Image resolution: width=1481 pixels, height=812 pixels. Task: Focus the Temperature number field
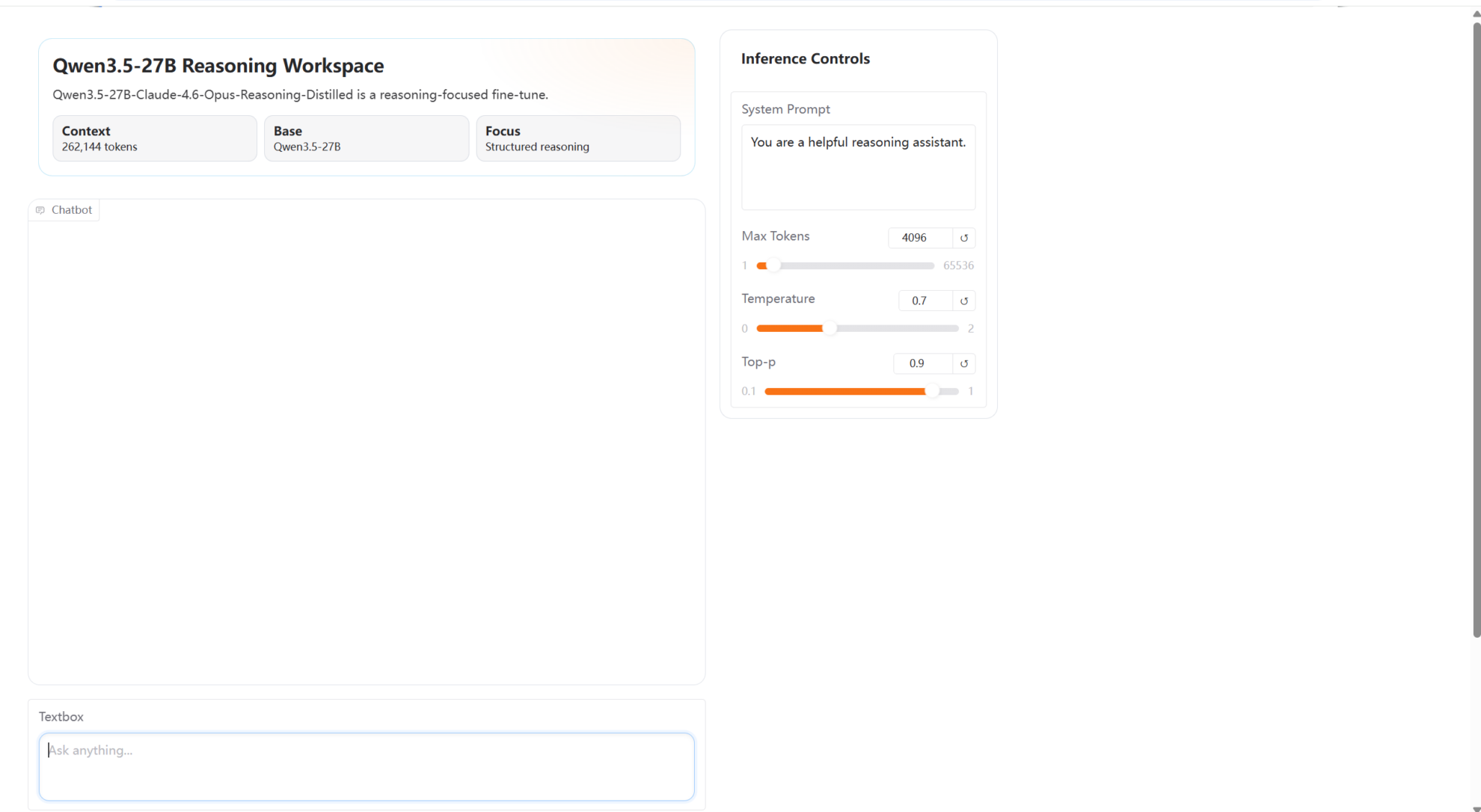[x=925, y=301]
